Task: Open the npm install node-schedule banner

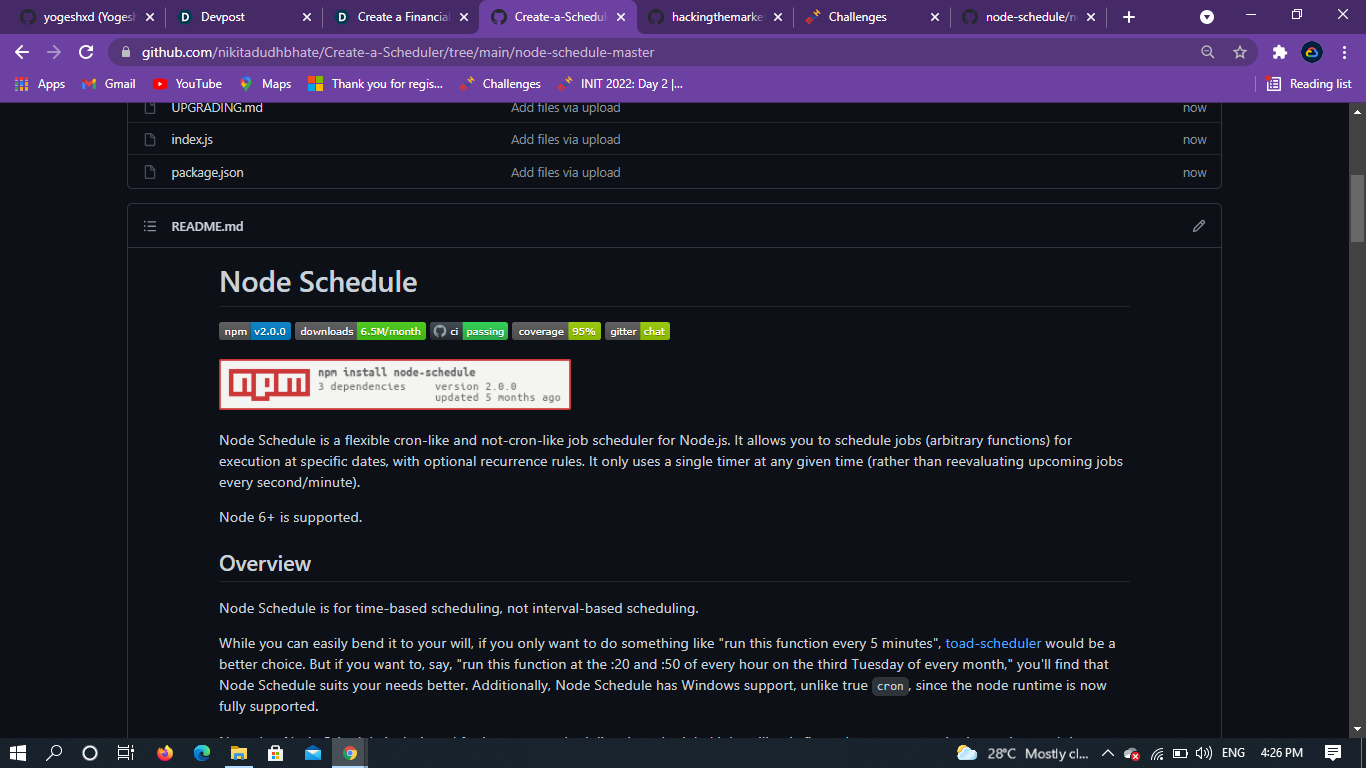Action: (x=395, y=384)
